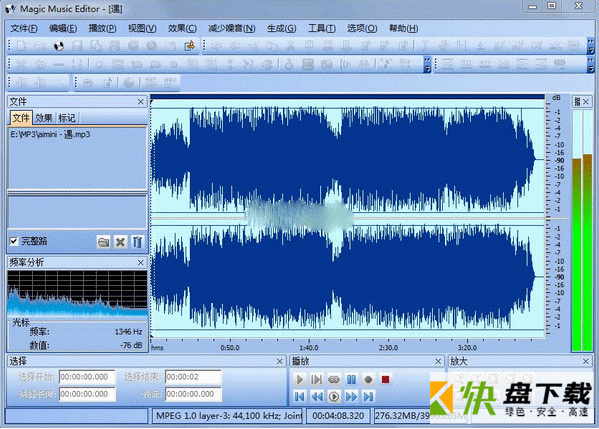Click the double-arrow Fast-forward button

tap(351, 397)
